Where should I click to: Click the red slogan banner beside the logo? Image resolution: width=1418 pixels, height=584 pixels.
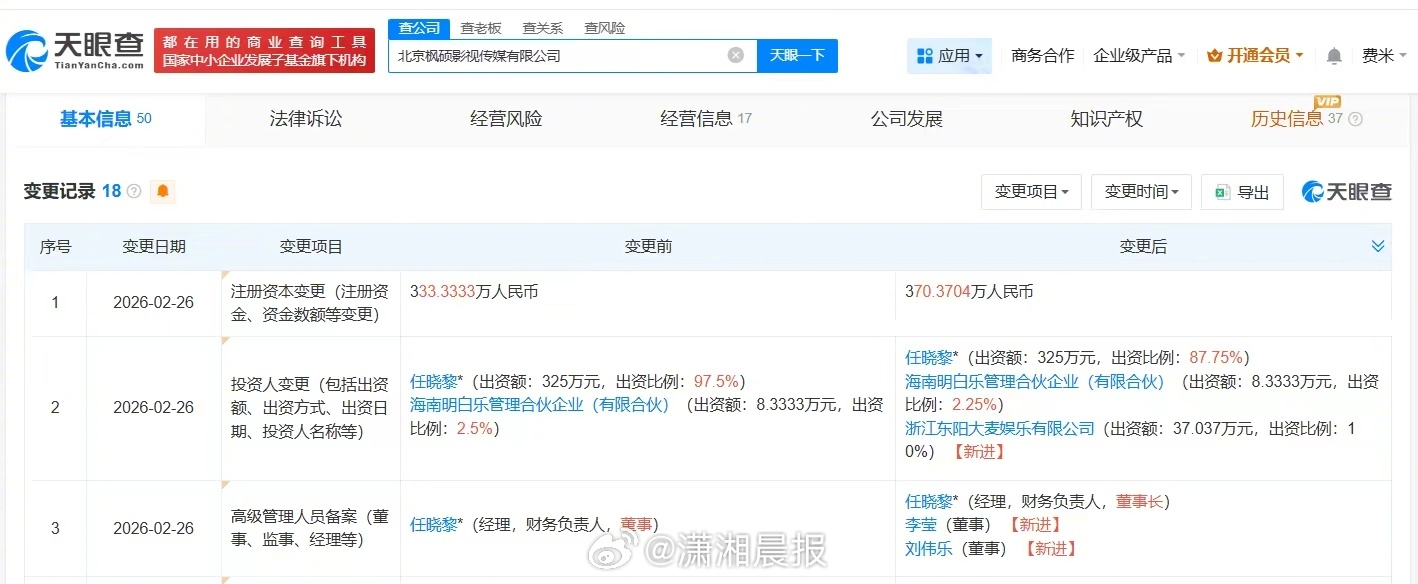[x=265, y=51]
